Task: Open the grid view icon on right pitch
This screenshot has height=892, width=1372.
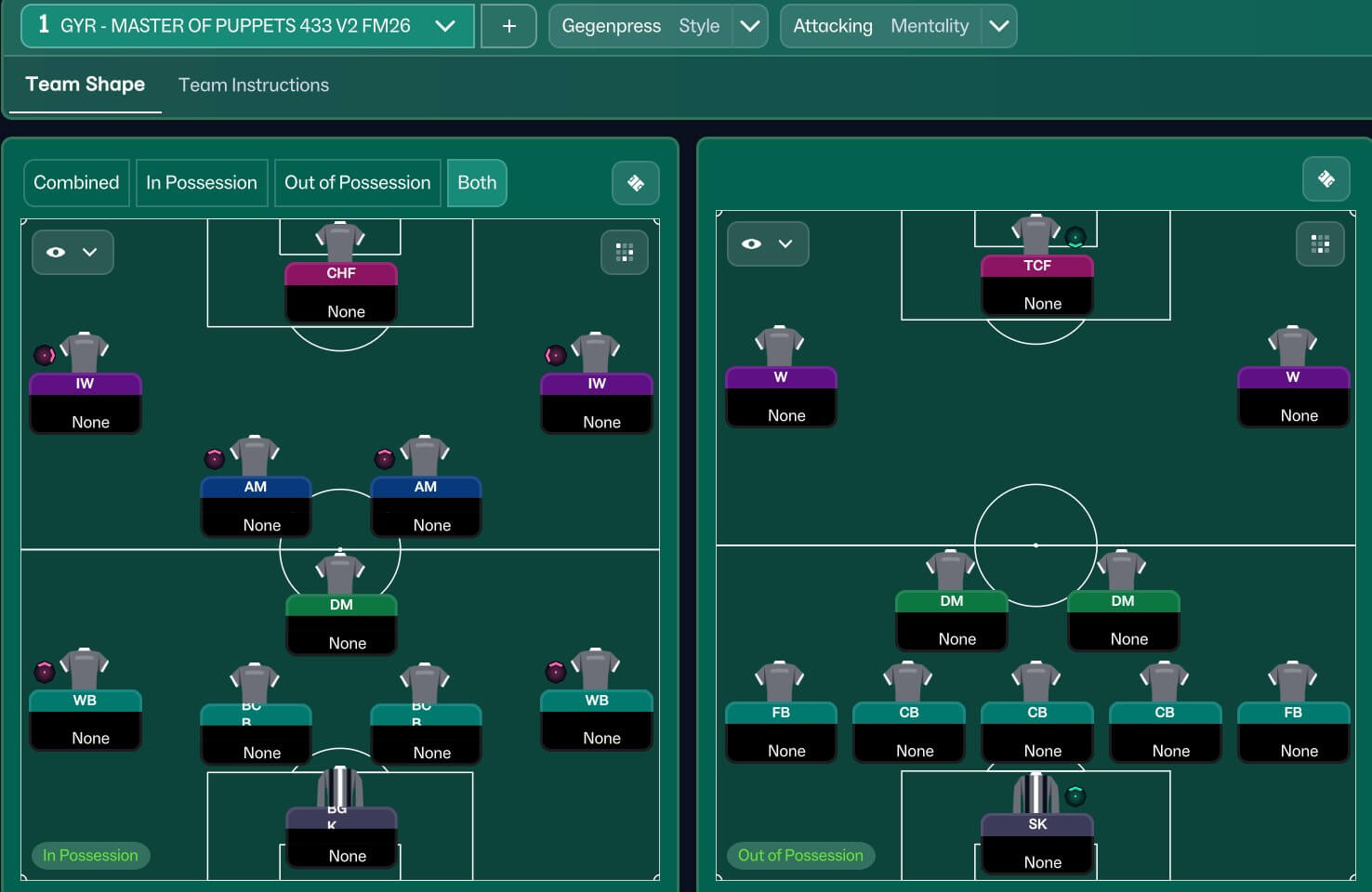Action: 1320,244
